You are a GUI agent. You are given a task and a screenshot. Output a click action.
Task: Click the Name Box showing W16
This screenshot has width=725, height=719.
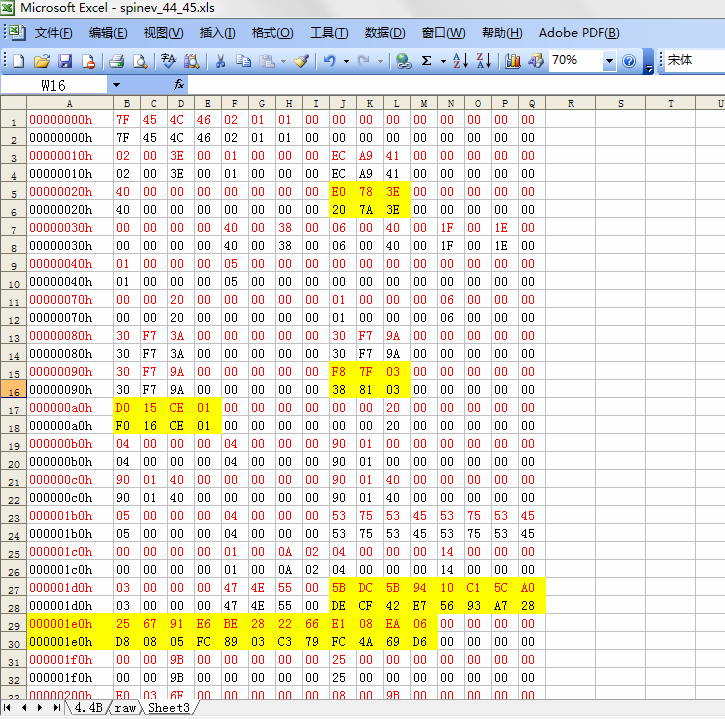click(x=54, y=85)
